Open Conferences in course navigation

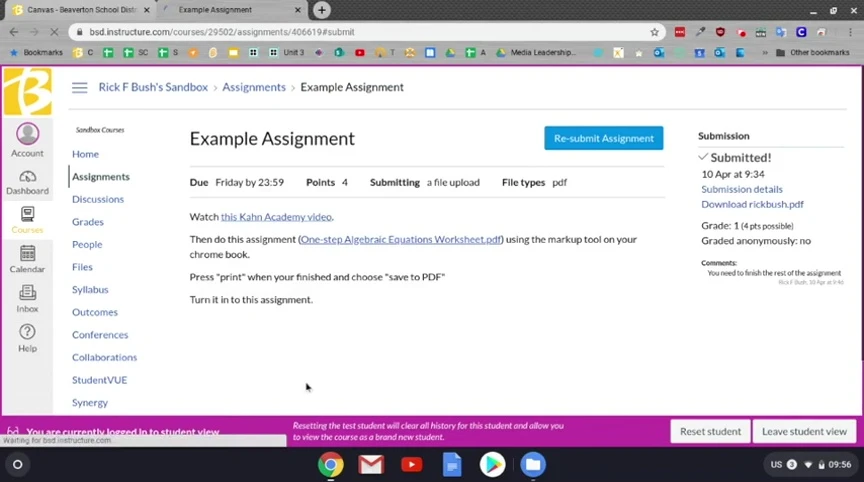[100, 334]
